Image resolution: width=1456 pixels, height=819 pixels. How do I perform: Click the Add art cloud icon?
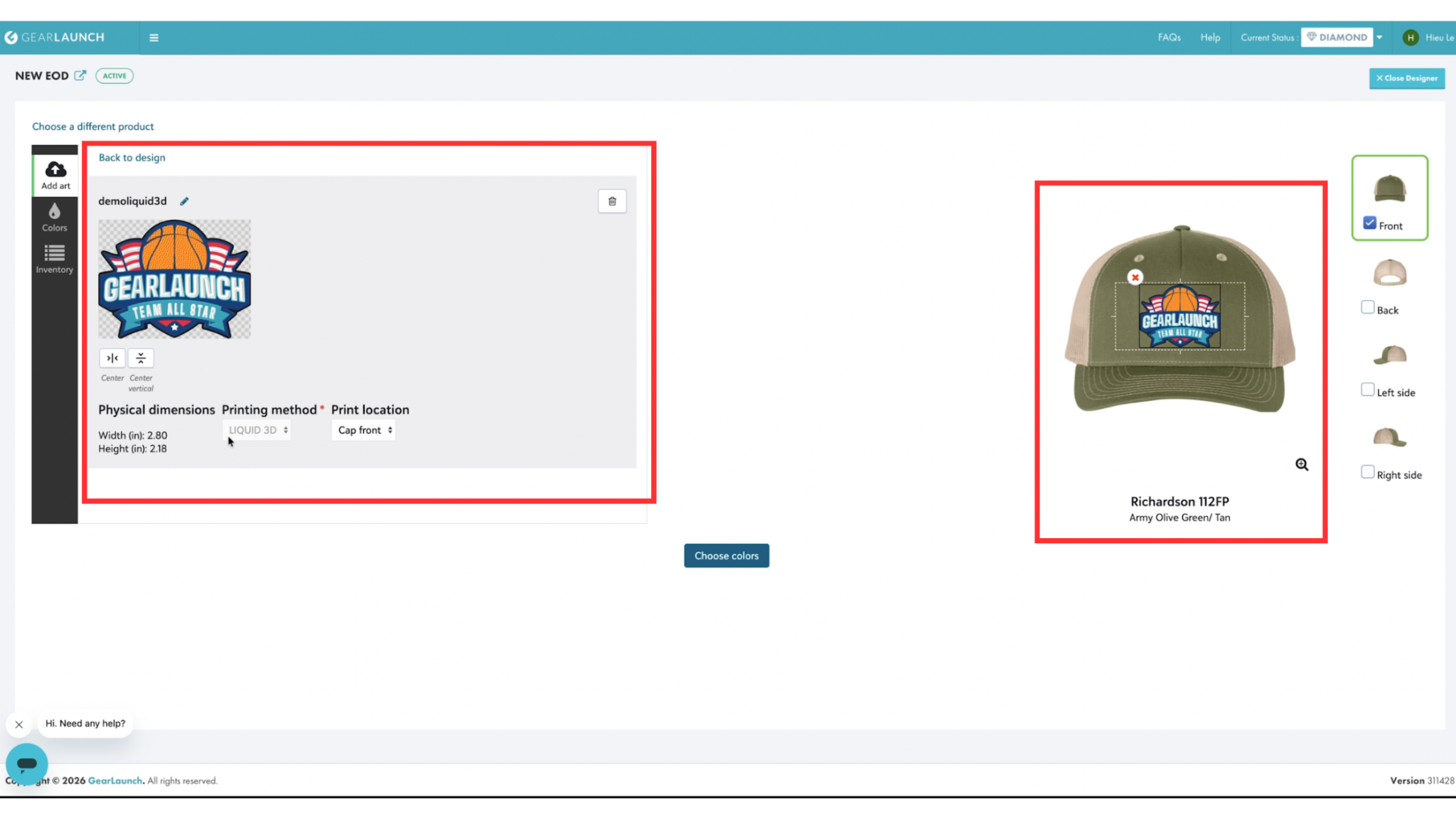click(55, 170)
